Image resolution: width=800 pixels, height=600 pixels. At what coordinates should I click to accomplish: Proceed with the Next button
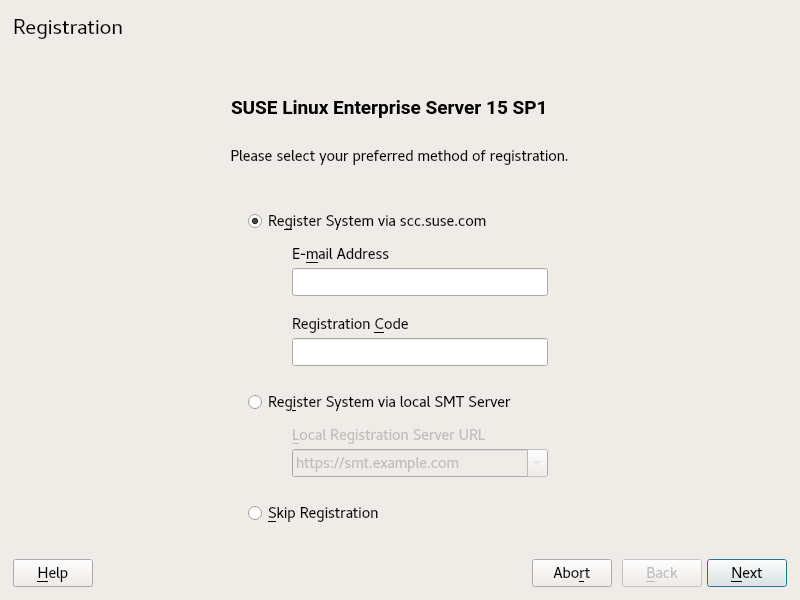coord(747,573)
